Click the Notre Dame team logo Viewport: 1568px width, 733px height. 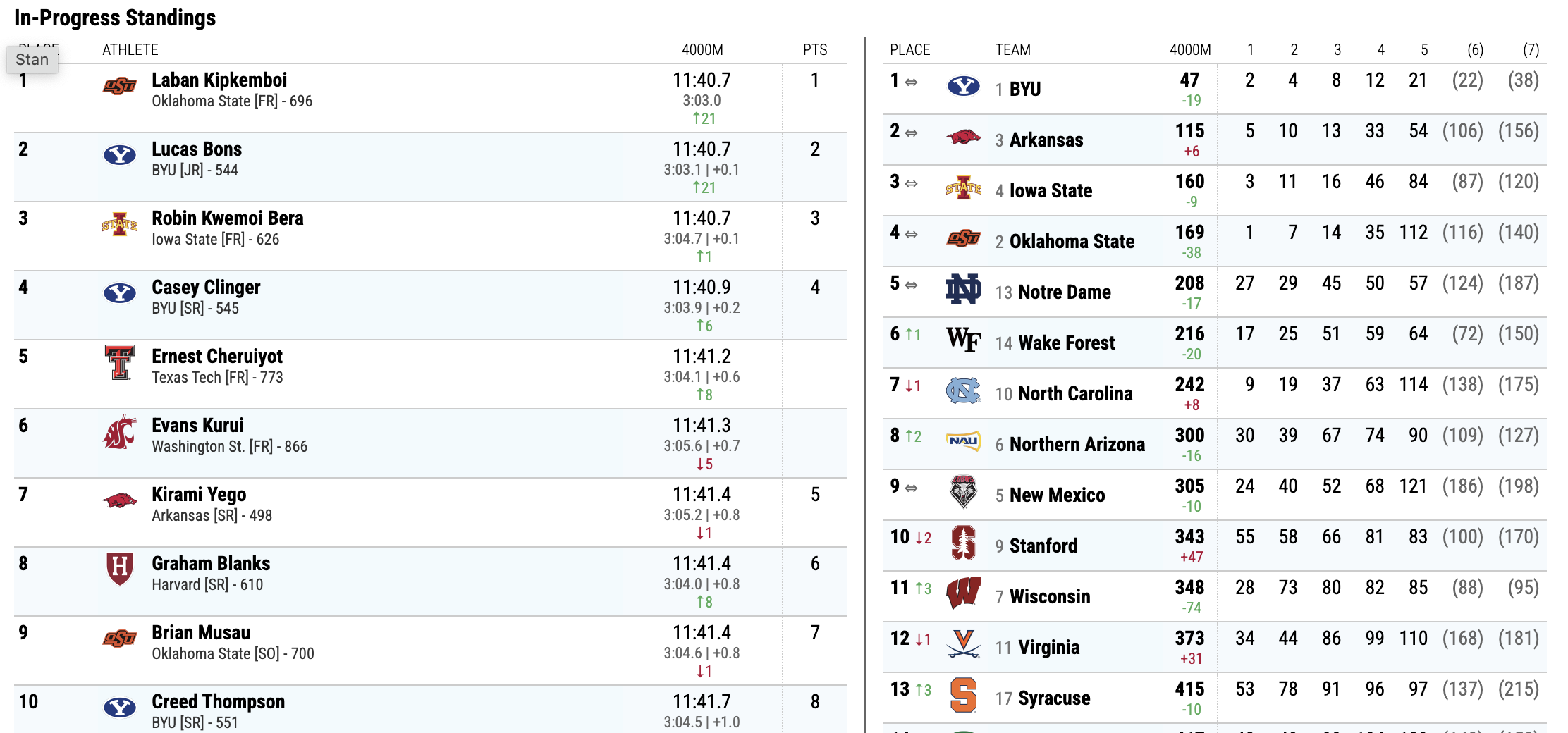[963, 289]
